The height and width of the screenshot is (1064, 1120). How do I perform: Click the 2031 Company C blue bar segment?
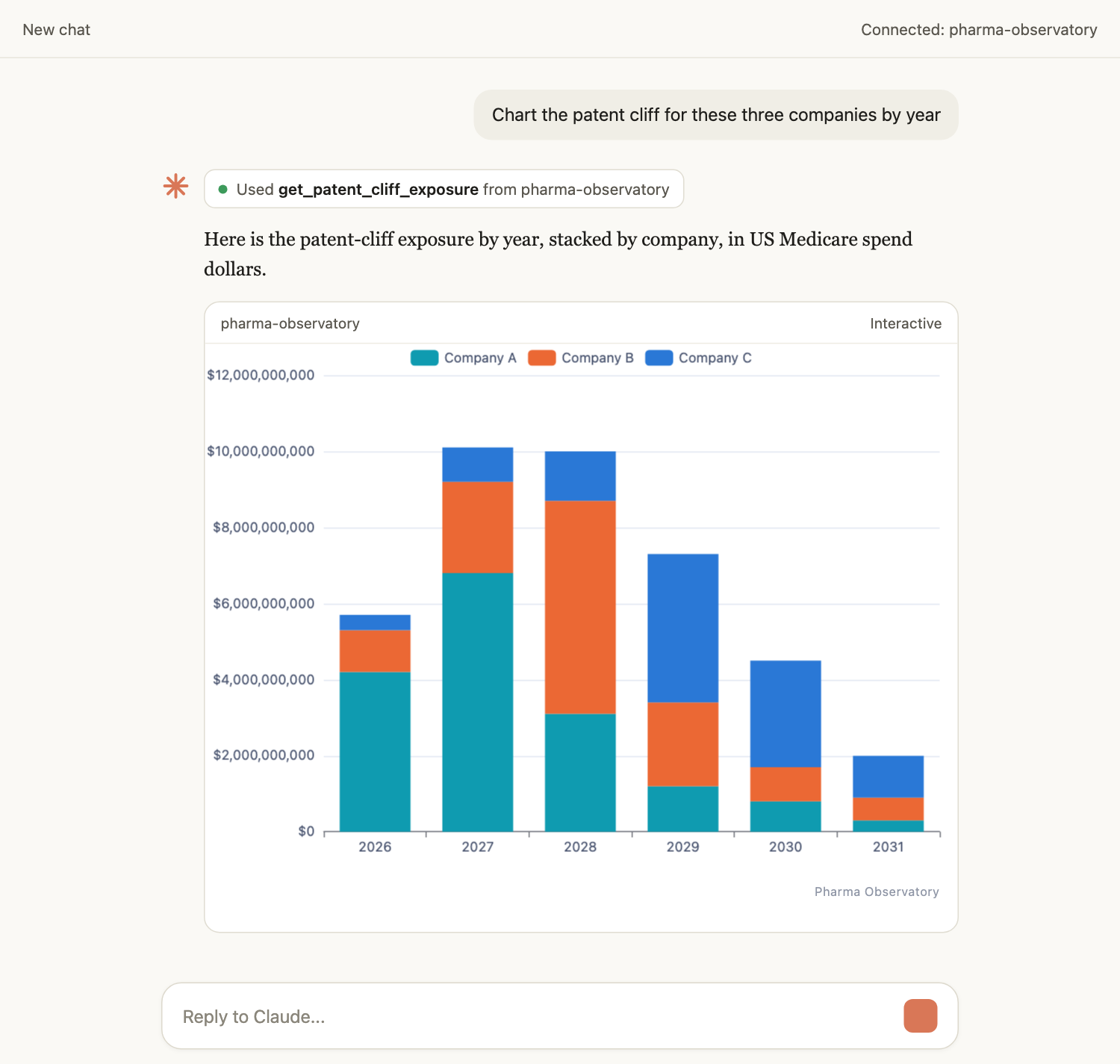889,777
